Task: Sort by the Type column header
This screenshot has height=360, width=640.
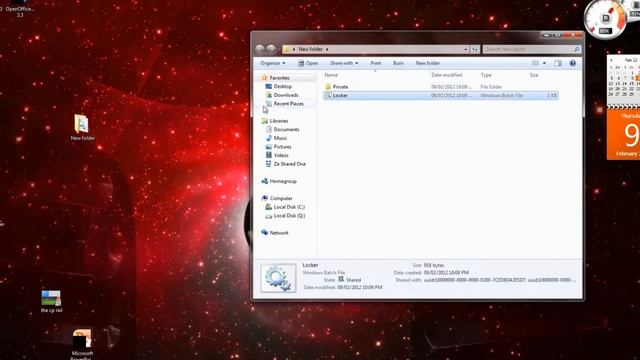Action: (486, 75)
